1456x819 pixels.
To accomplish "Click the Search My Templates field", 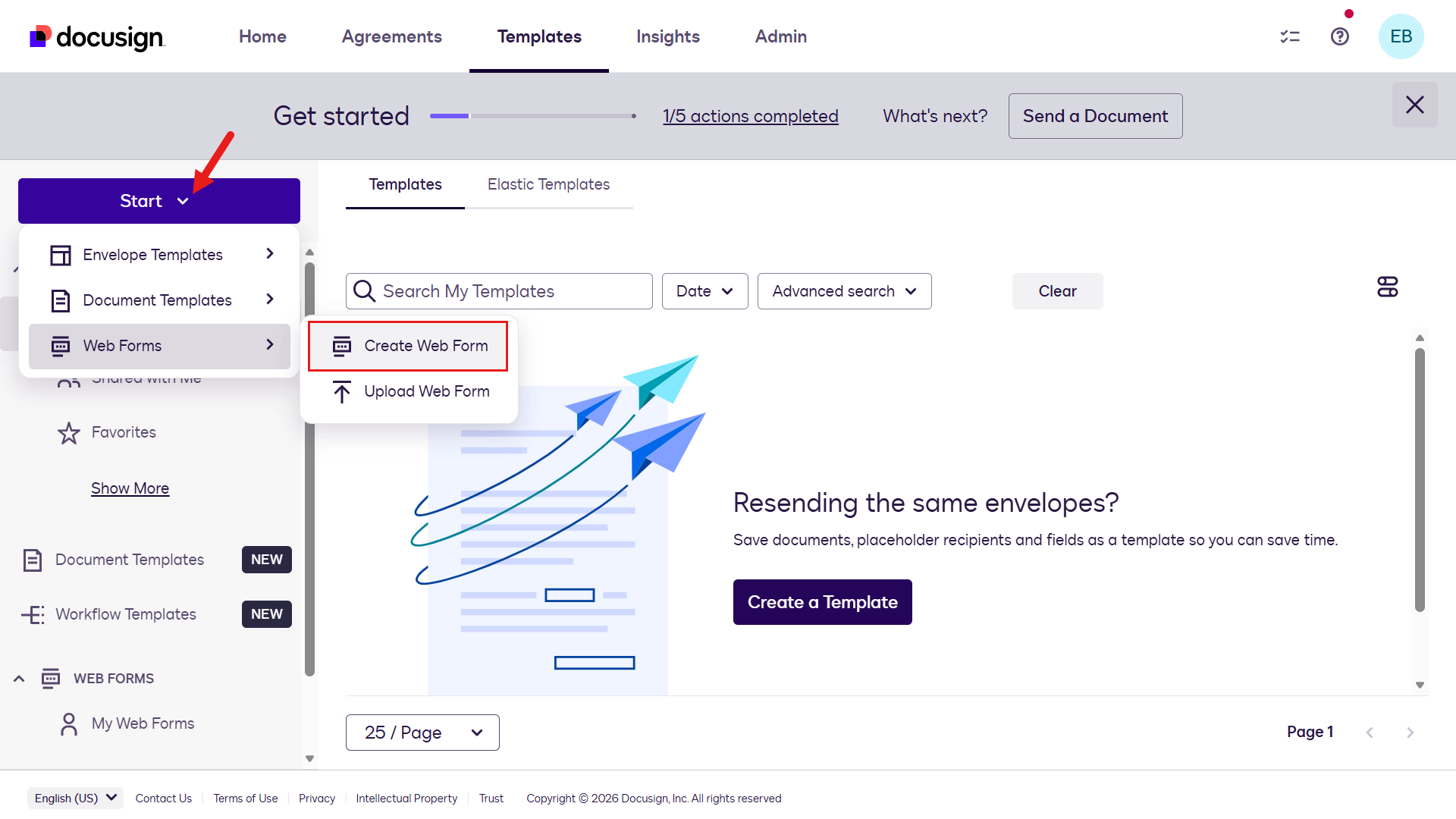I will coord(499,291).
